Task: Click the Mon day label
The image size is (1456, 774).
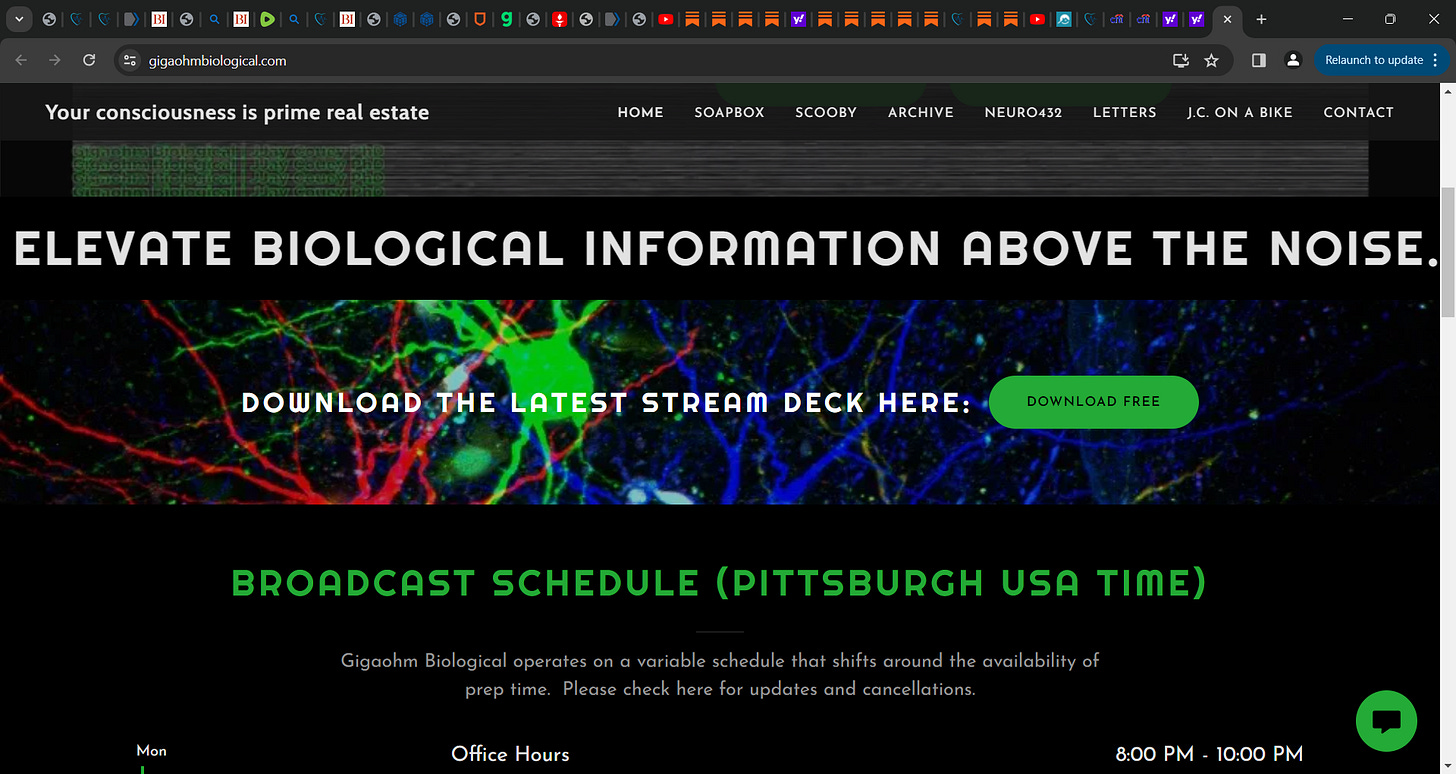Action: (x=151, y=751)
